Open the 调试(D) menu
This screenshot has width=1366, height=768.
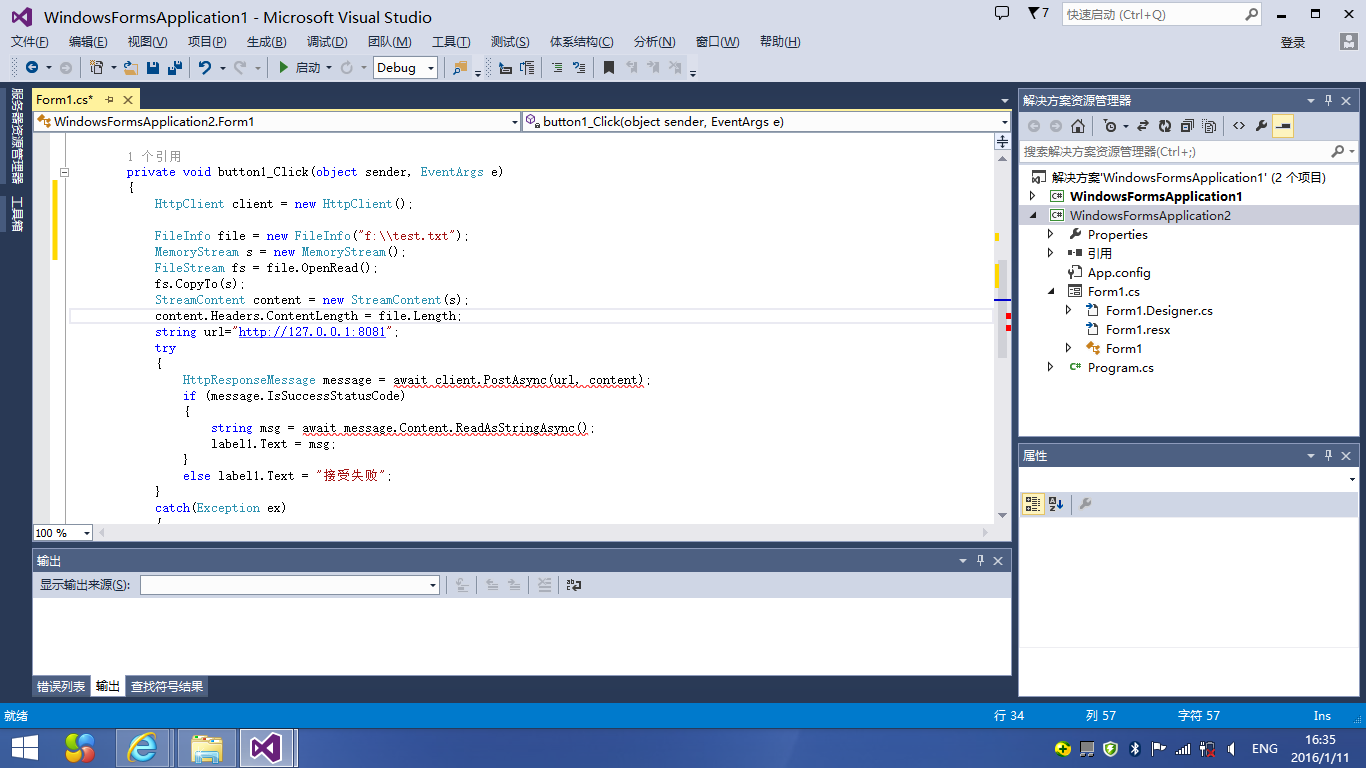tap(326, 42)
